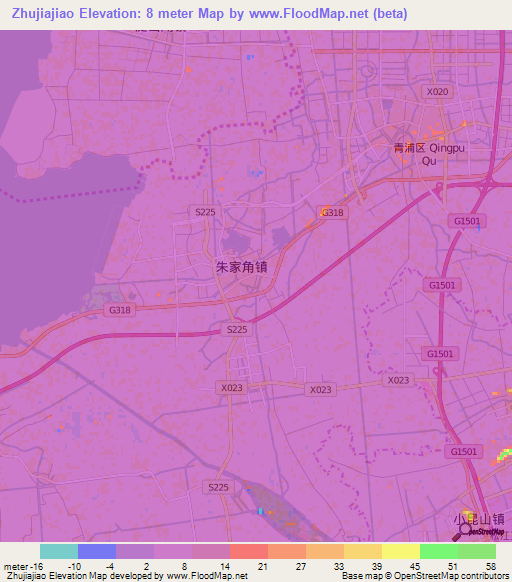Click the legend value 33
512x582 pixels.
click(x=339, y=567)
